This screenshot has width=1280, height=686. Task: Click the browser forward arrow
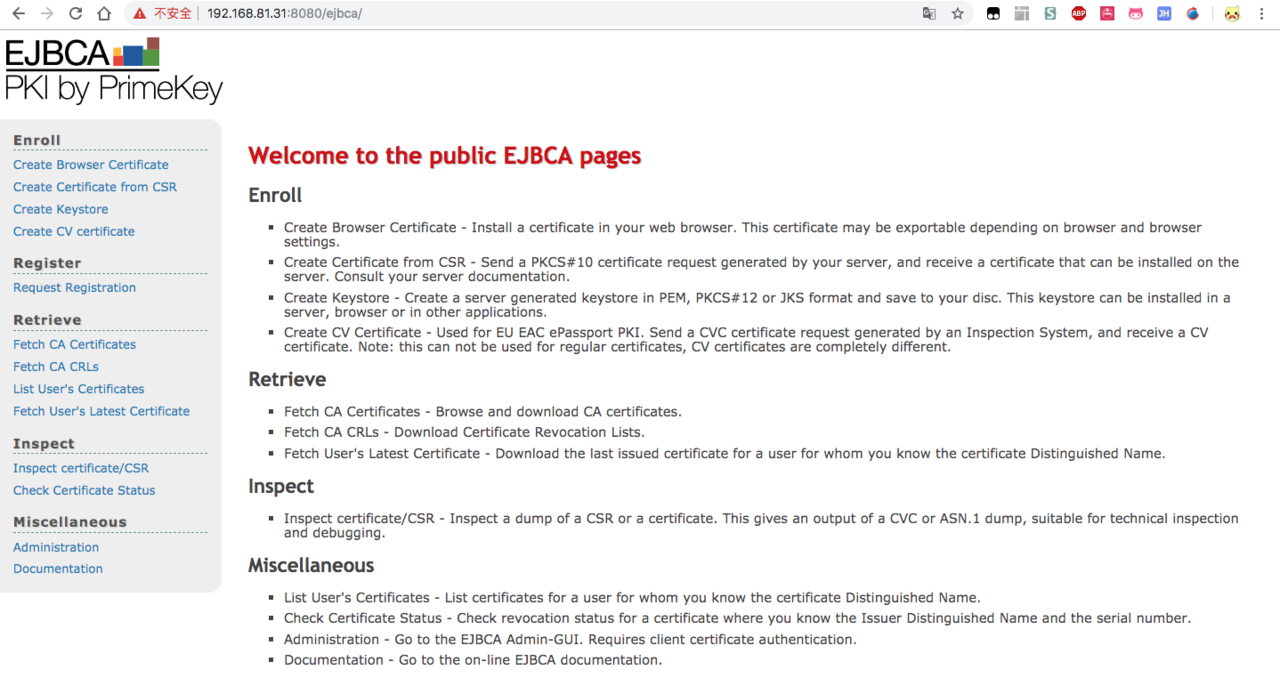click(x=47, y=14)
